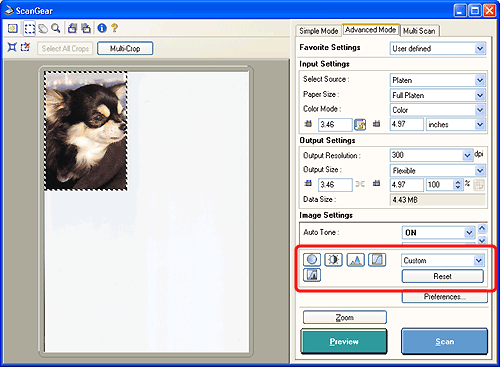Click the cropped dog photo in preview

point(86,131)
